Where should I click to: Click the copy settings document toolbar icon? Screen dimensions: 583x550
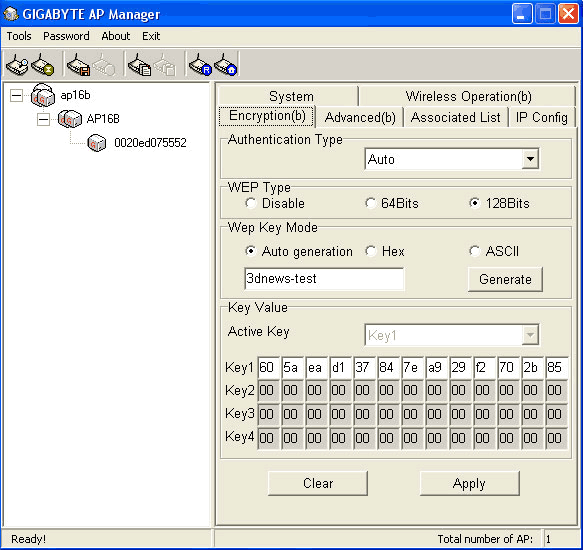click(139, 65)
